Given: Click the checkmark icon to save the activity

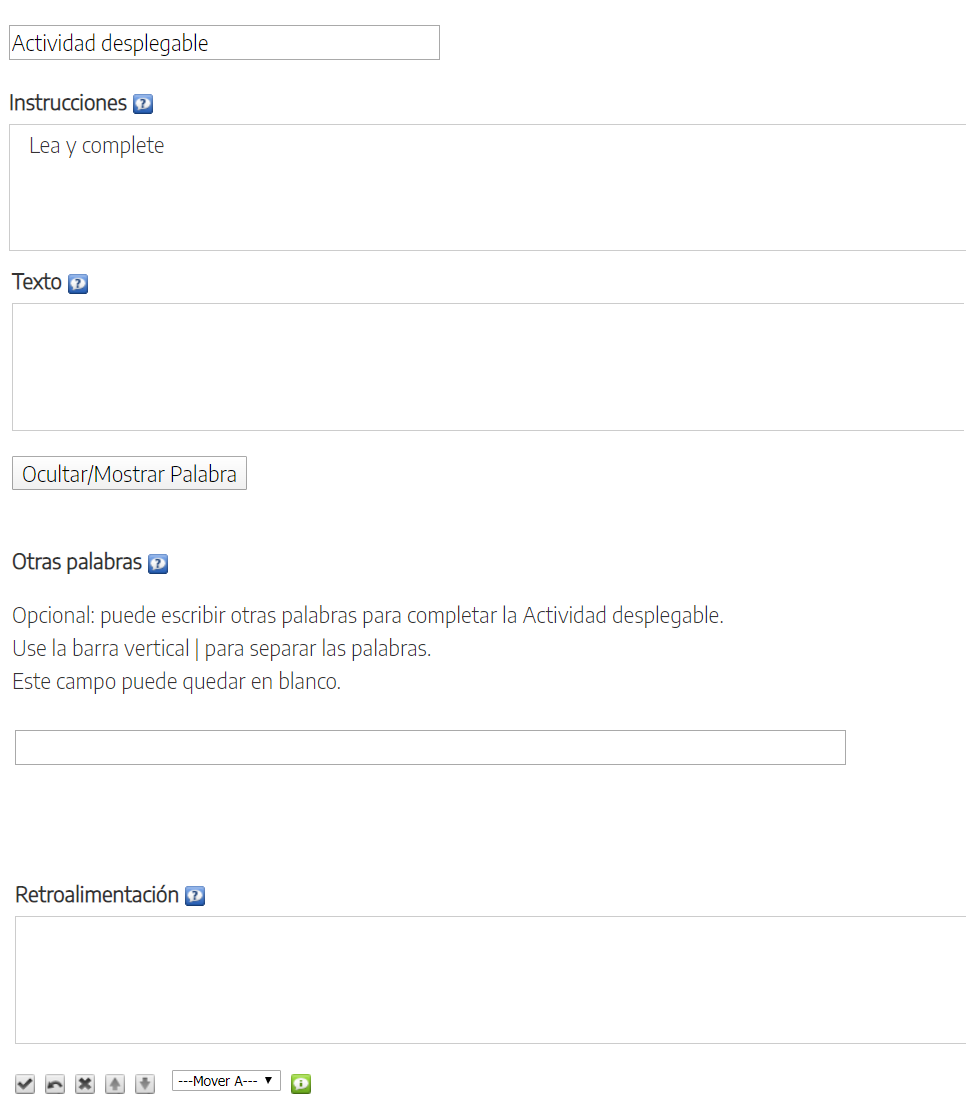Looking at the screenshot, I should coord(25,1084).
